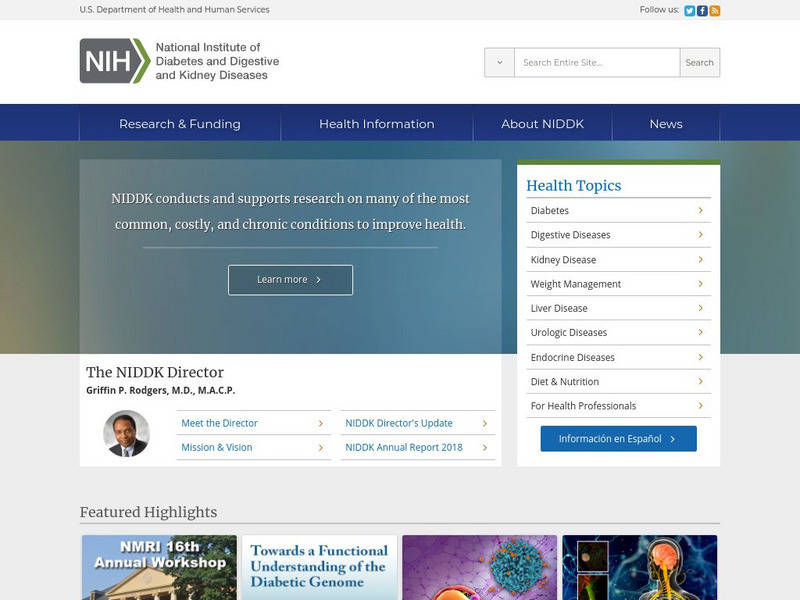800x600 pixels.
Task: Click in the Search Entire Site field
Action: pyautogui.click(x=597, y=62)
